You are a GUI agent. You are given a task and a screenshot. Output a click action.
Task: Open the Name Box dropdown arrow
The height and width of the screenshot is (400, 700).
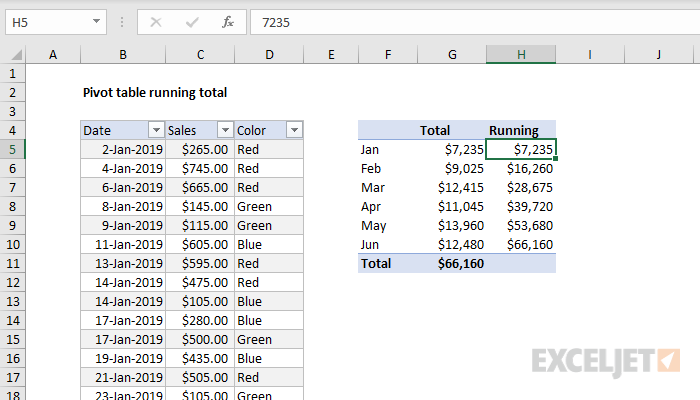96,21
